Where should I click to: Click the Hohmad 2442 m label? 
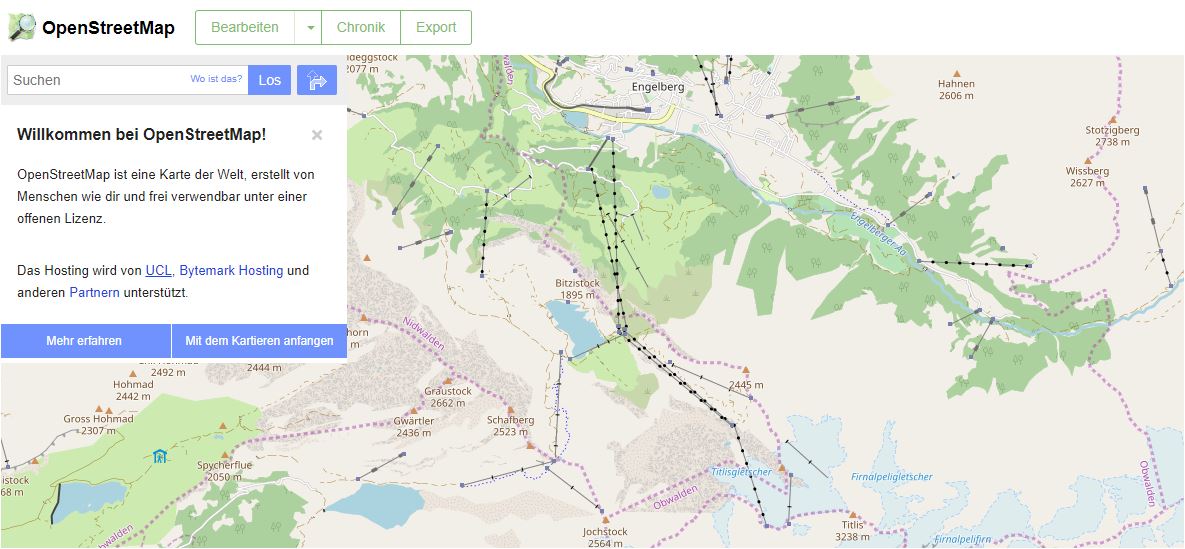[134, 389]
